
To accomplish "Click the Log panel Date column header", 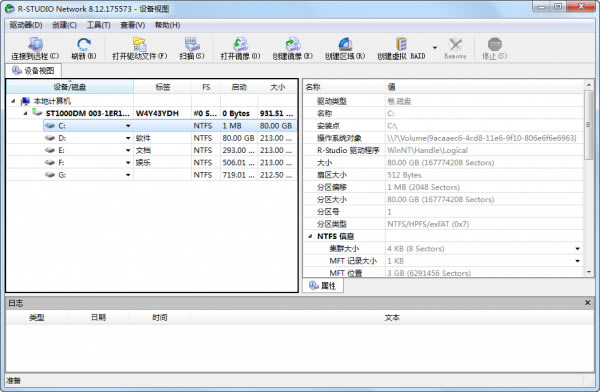I will (x=98, y=317).
